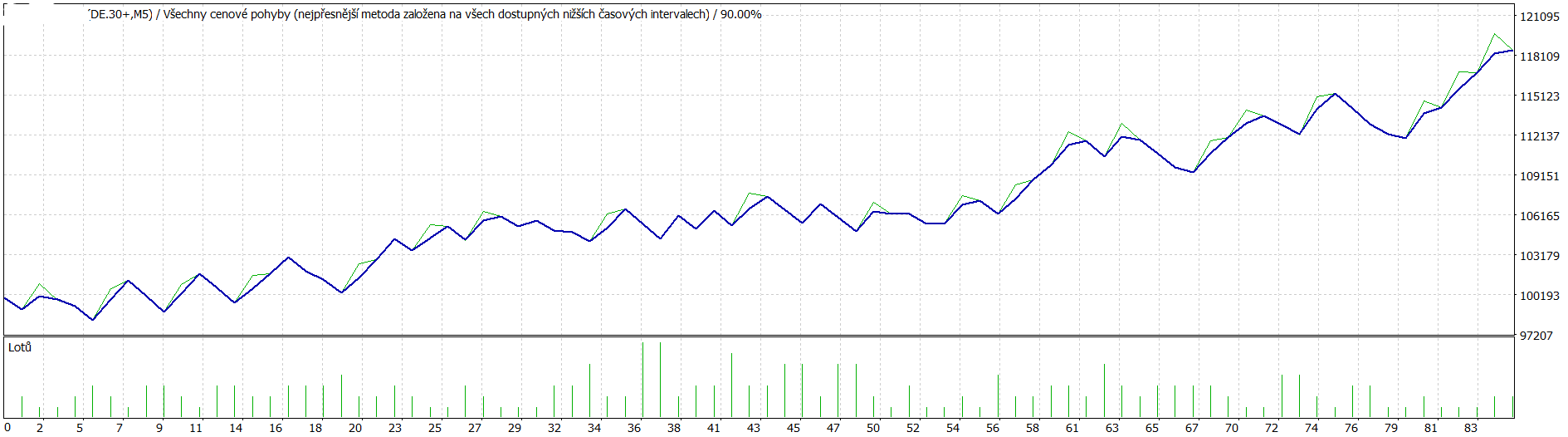This screenshot has height=437, width=1568.
Task: Select the x-axis label 36
Action: tap(634, 428)
